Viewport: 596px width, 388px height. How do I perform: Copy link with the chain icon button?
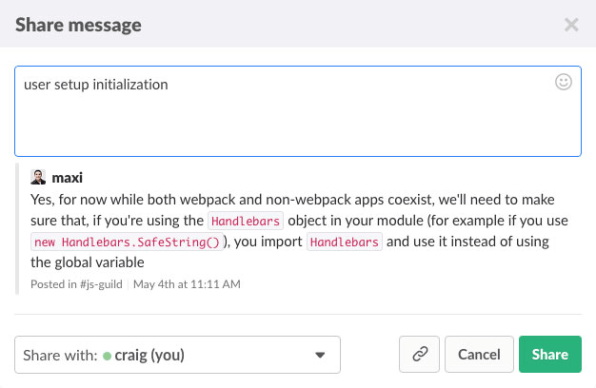419,354
